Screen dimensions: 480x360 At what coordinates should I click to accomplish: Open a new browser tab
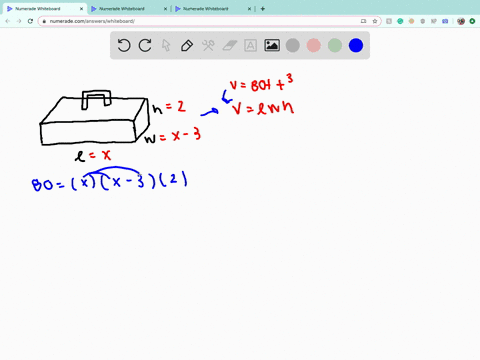click(263, 9)
